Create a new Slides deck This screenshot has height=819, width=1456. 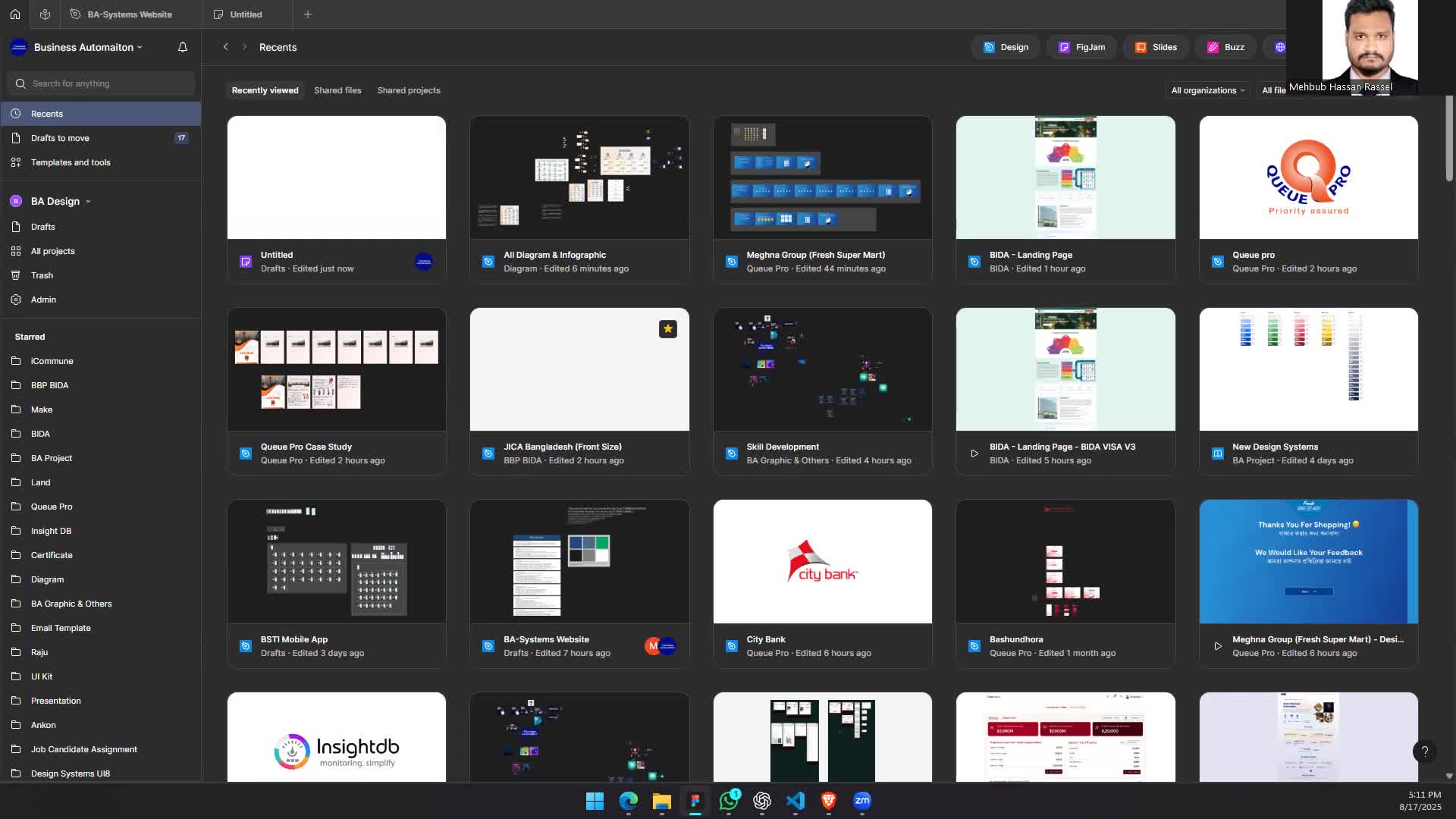tap(1156, 47)
